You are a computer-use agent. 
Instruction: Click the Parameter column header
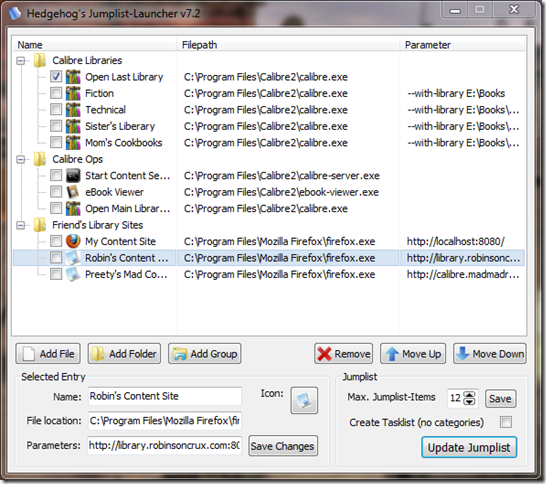463,45
